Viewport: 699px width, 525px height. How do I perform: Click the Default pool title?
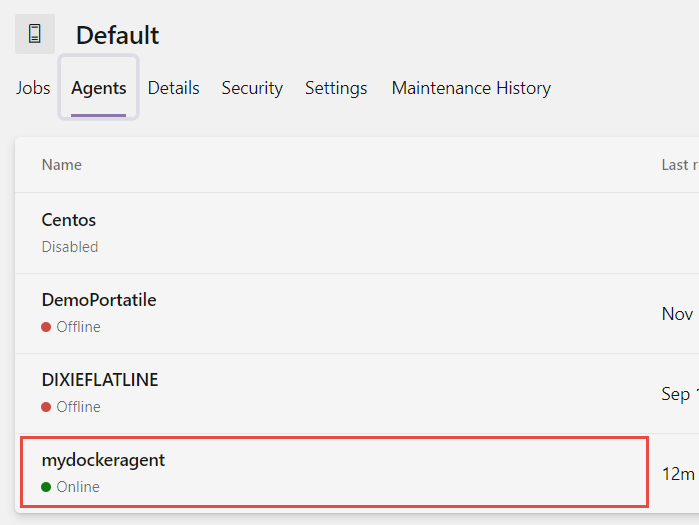point(117,36)
